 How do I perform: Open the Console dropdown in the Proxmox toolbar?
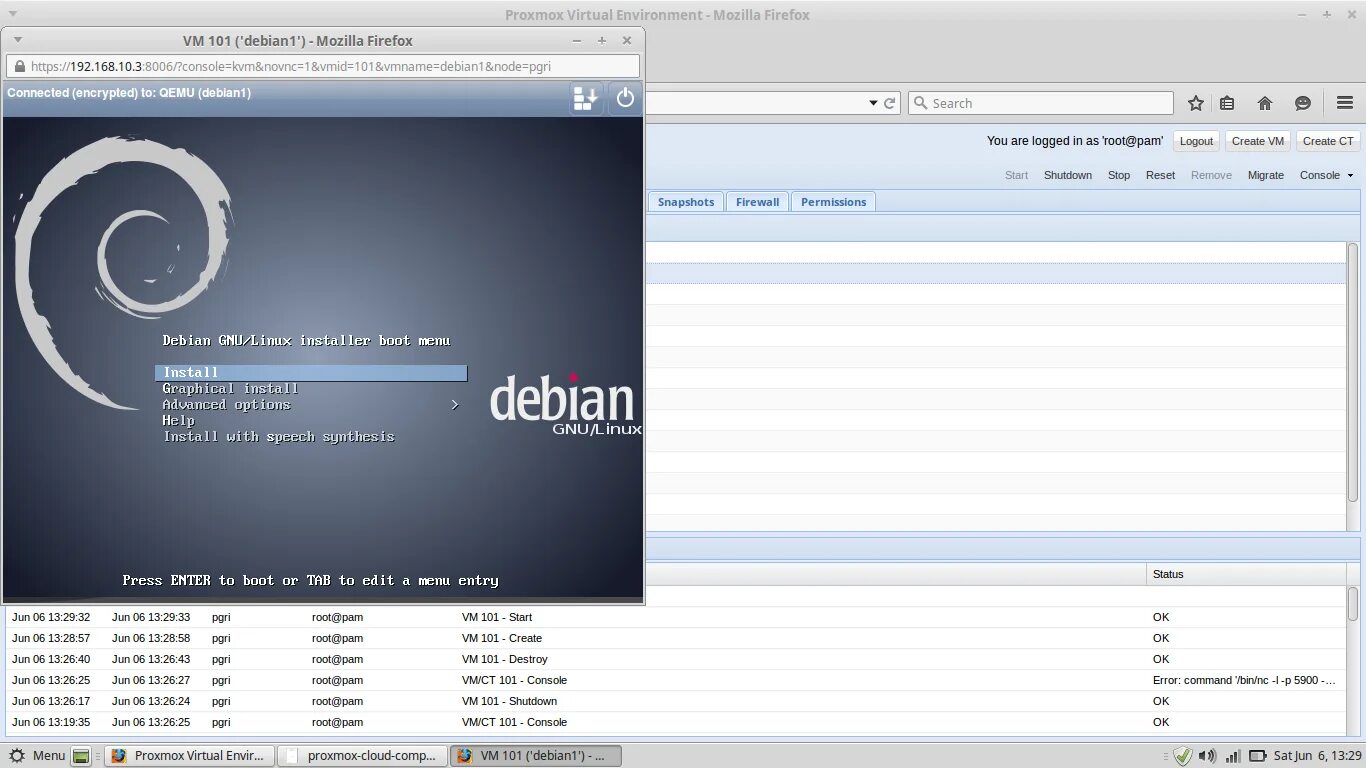click(1326, 175)
